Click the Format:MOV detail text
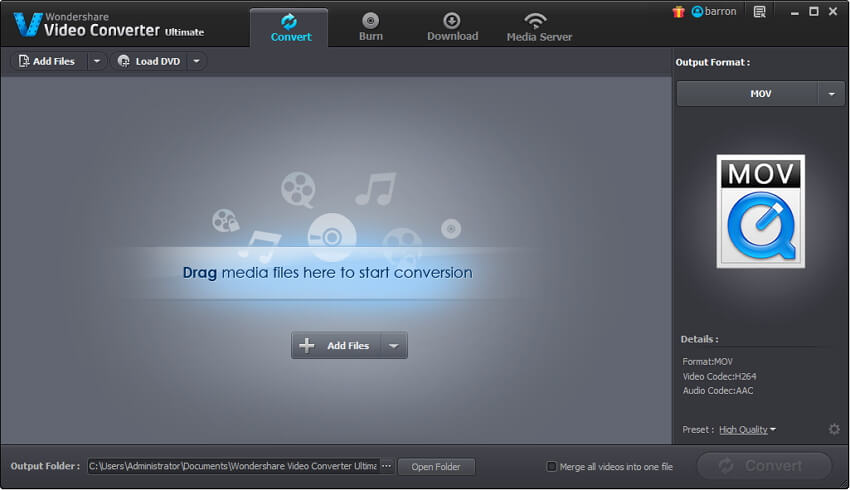 pyautogui.click(x=707, y=362)
